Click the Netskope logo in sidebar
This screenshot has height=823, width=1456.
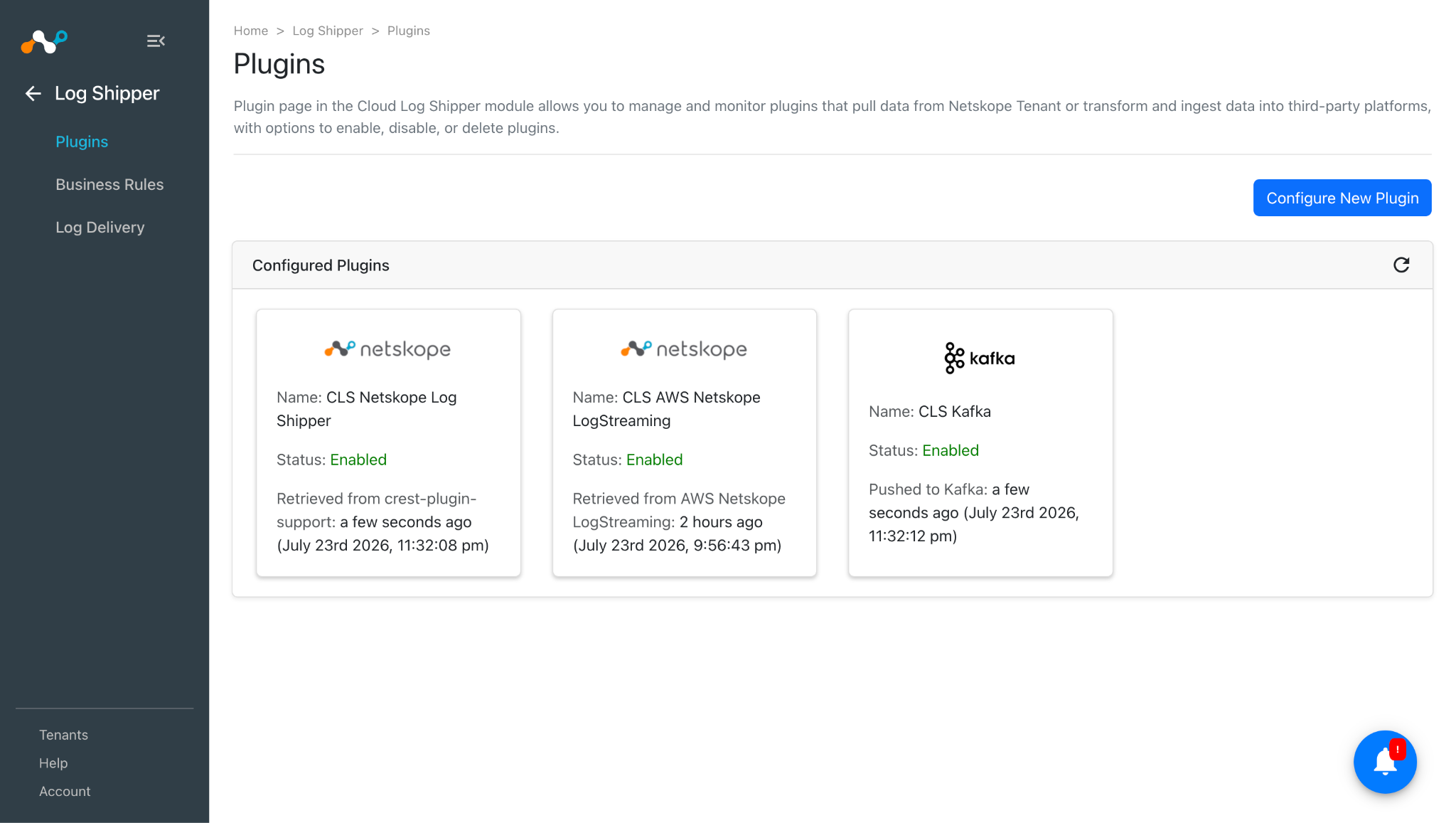44,41
